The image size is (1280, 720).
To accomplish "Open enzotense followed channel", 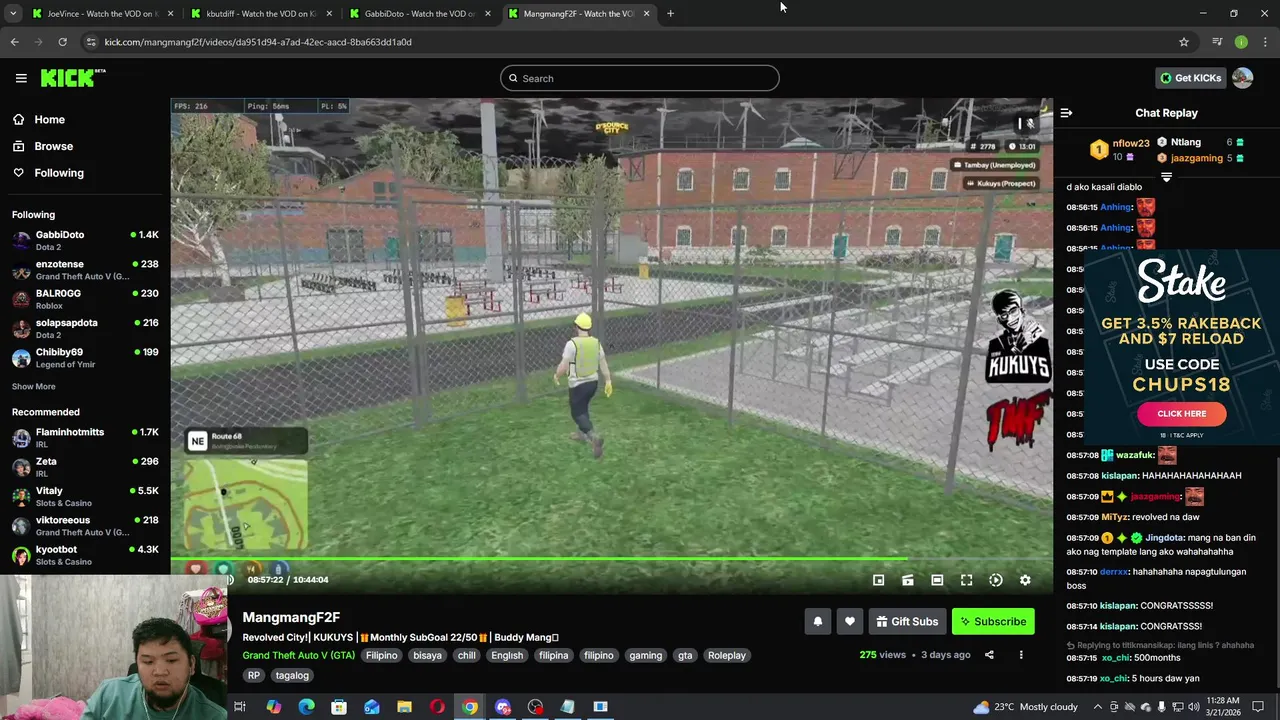I will pos(85,270).
